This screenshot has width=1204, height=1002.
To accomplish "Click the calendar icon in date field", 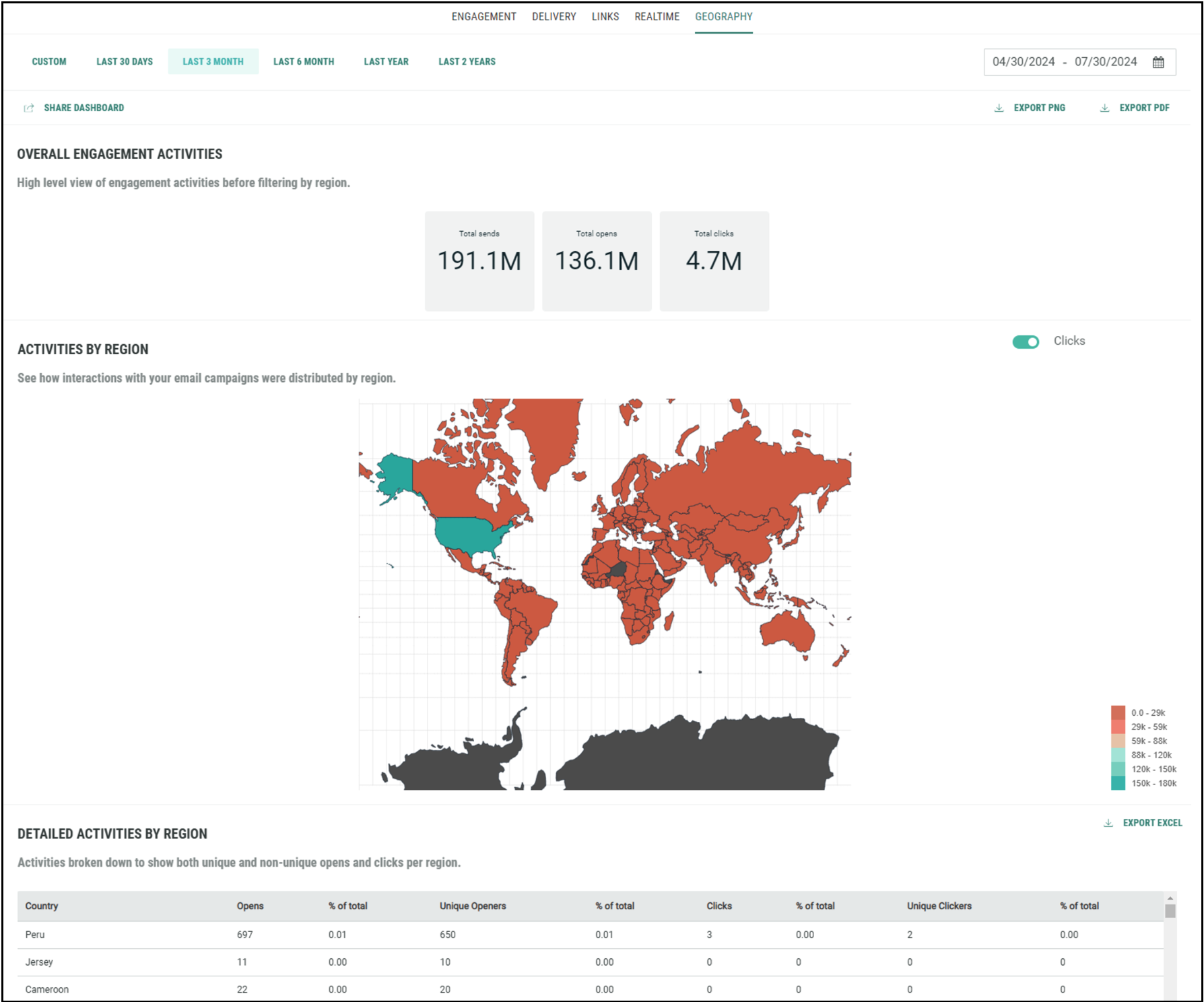I will [1158, 62].
